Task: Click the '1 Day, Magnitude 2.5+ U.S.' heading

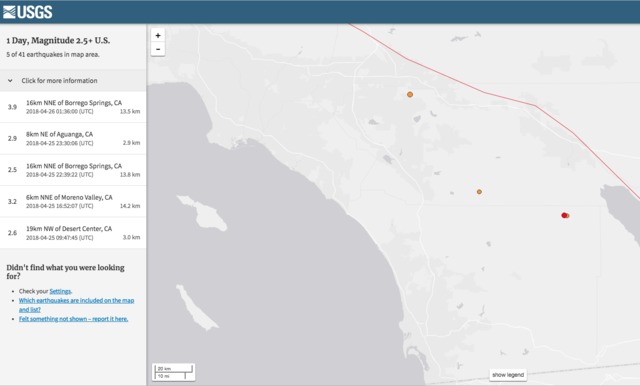Action: [x=58, y=40]
